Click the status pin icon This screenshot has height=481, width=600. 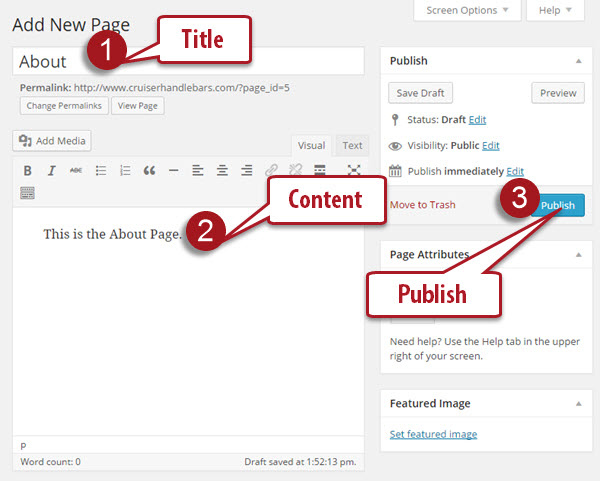coord(395,120)
